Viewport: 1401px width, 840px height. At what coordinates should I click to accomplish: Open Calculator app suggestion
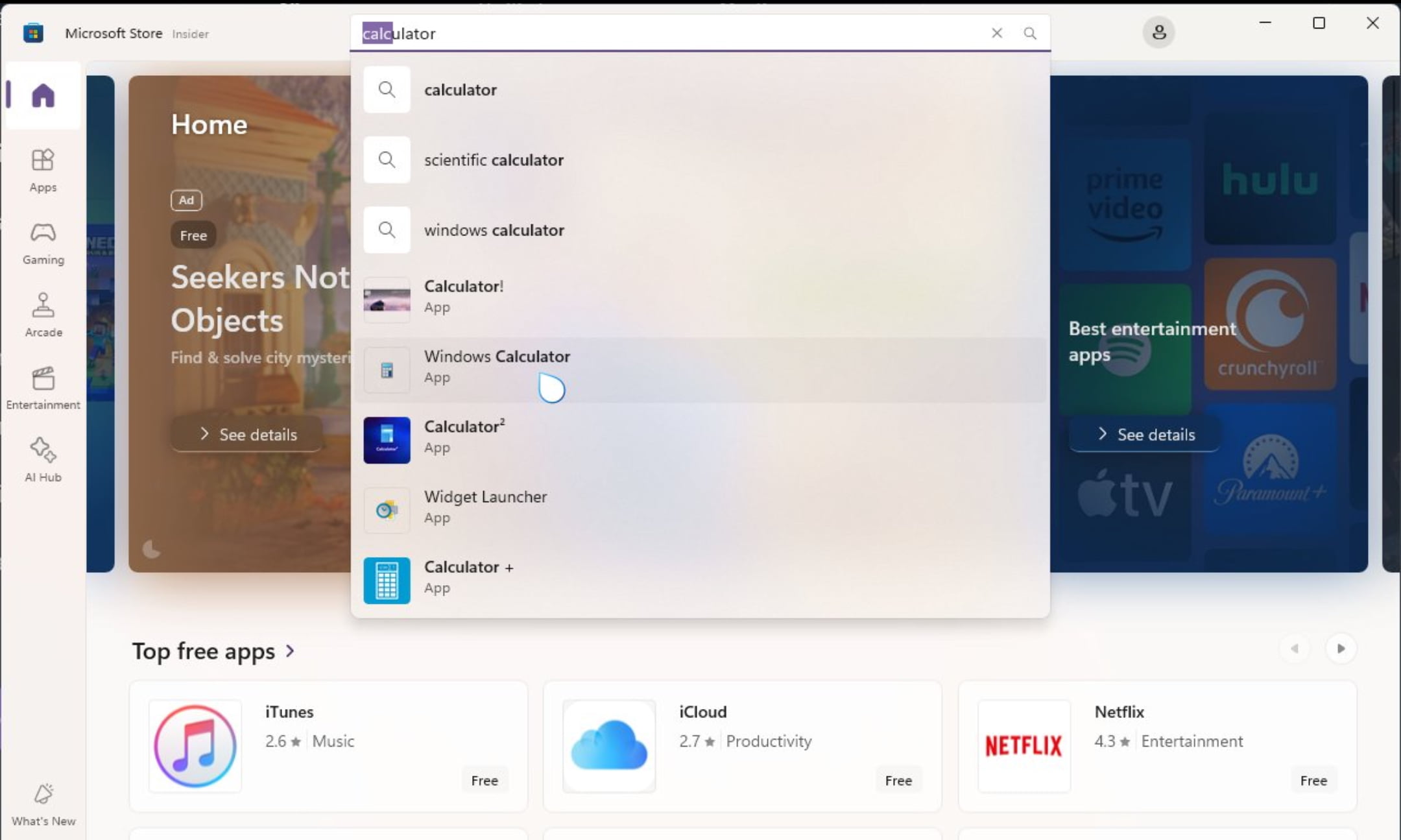pyautogui.click(x=700, y=365)
